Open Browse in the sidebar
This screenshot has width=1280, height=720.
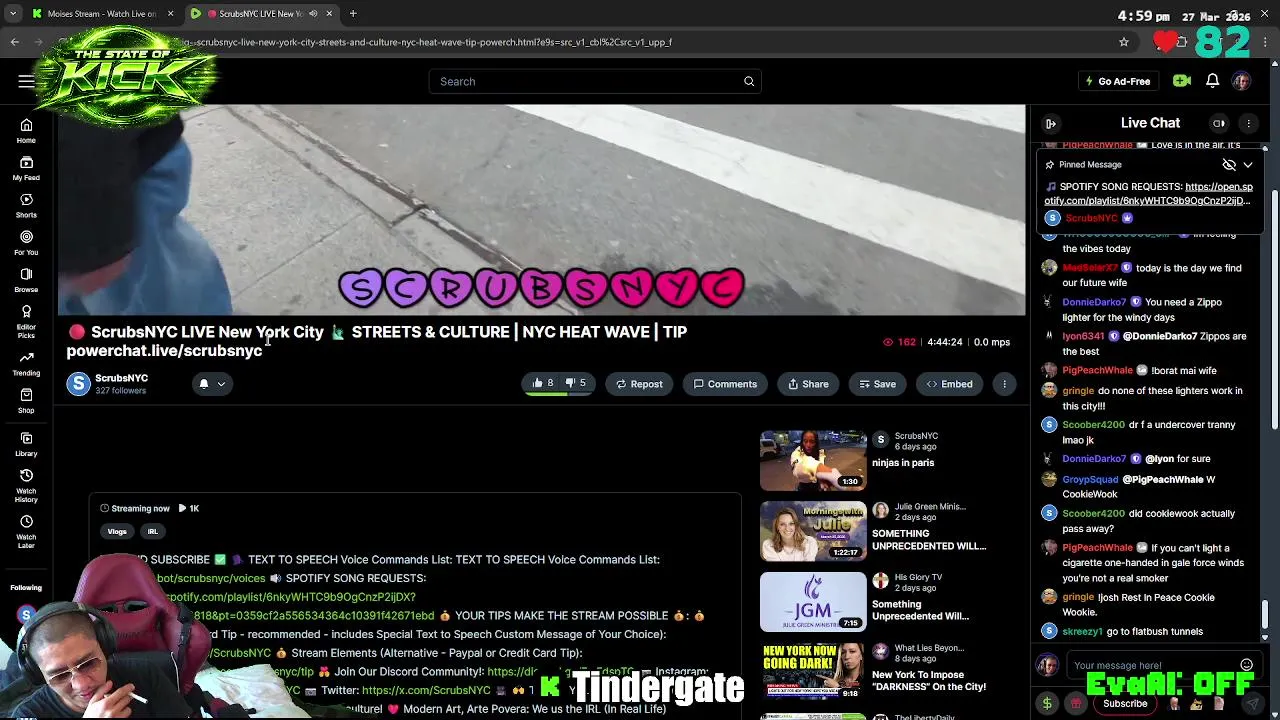26,279
